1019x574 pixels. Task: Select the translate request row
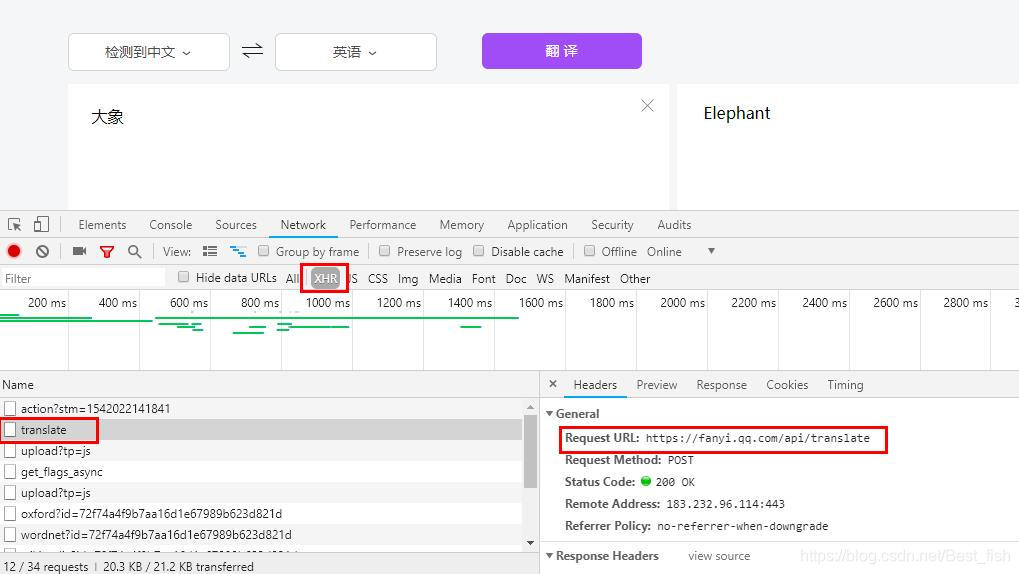point(261,430)
